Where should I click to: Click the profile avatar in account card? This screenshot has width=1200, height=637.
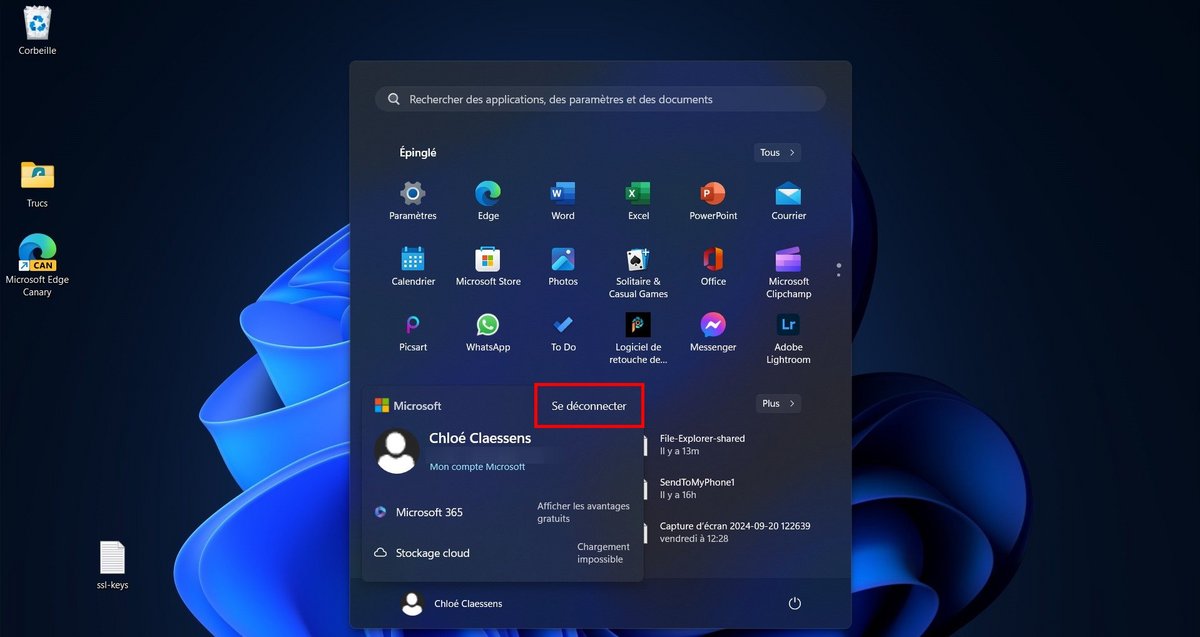pos(396,451)
